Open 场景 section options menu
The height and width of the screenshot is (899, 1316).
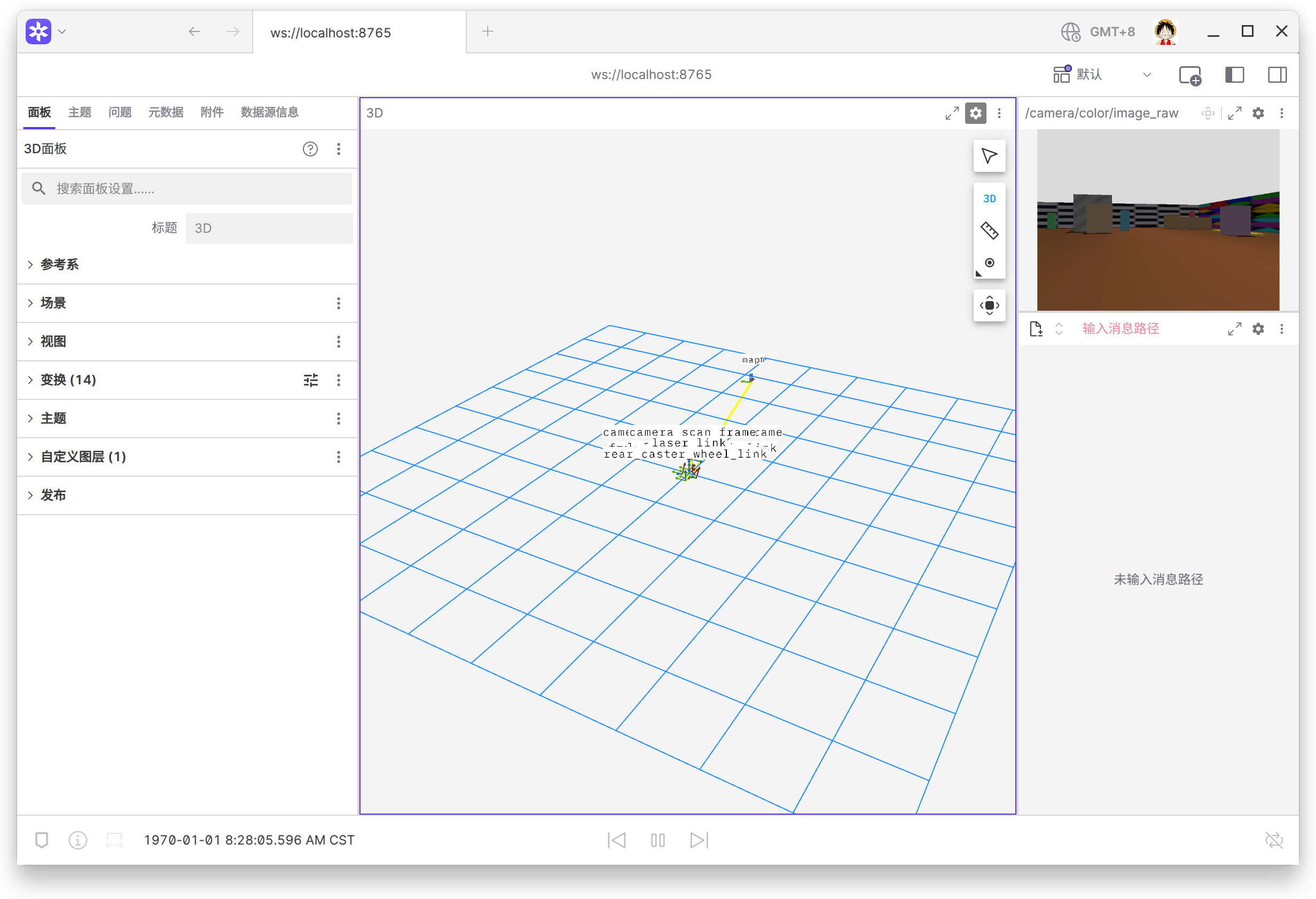pos(339,303)
